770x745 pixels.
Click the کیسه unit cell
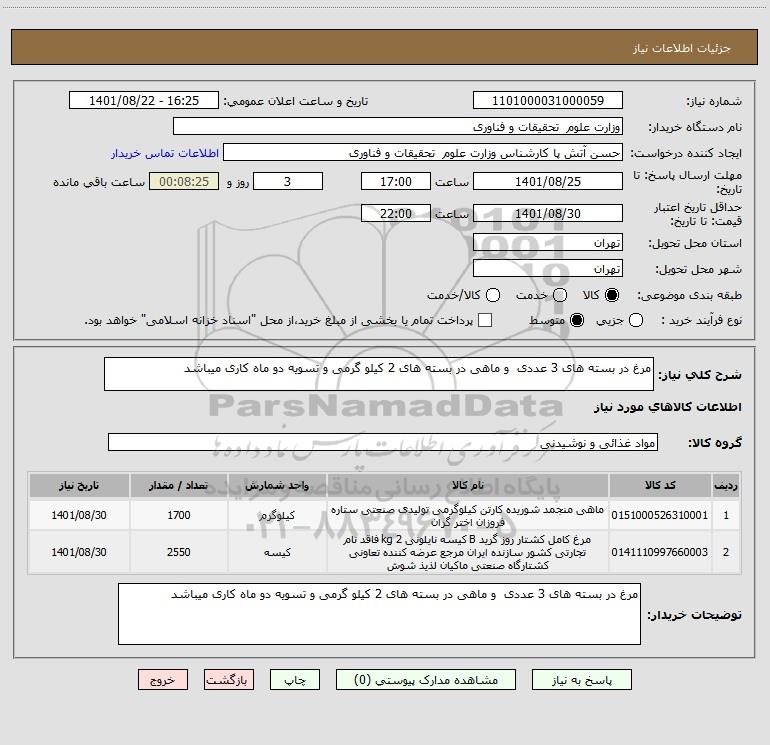pyautogui.click(x=277, y=552)
